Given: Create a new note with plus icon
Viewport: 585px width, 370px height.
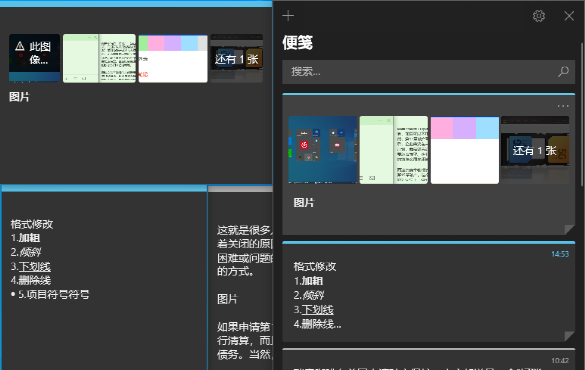Looking at the screenshot, I should (x=288, y=16).
